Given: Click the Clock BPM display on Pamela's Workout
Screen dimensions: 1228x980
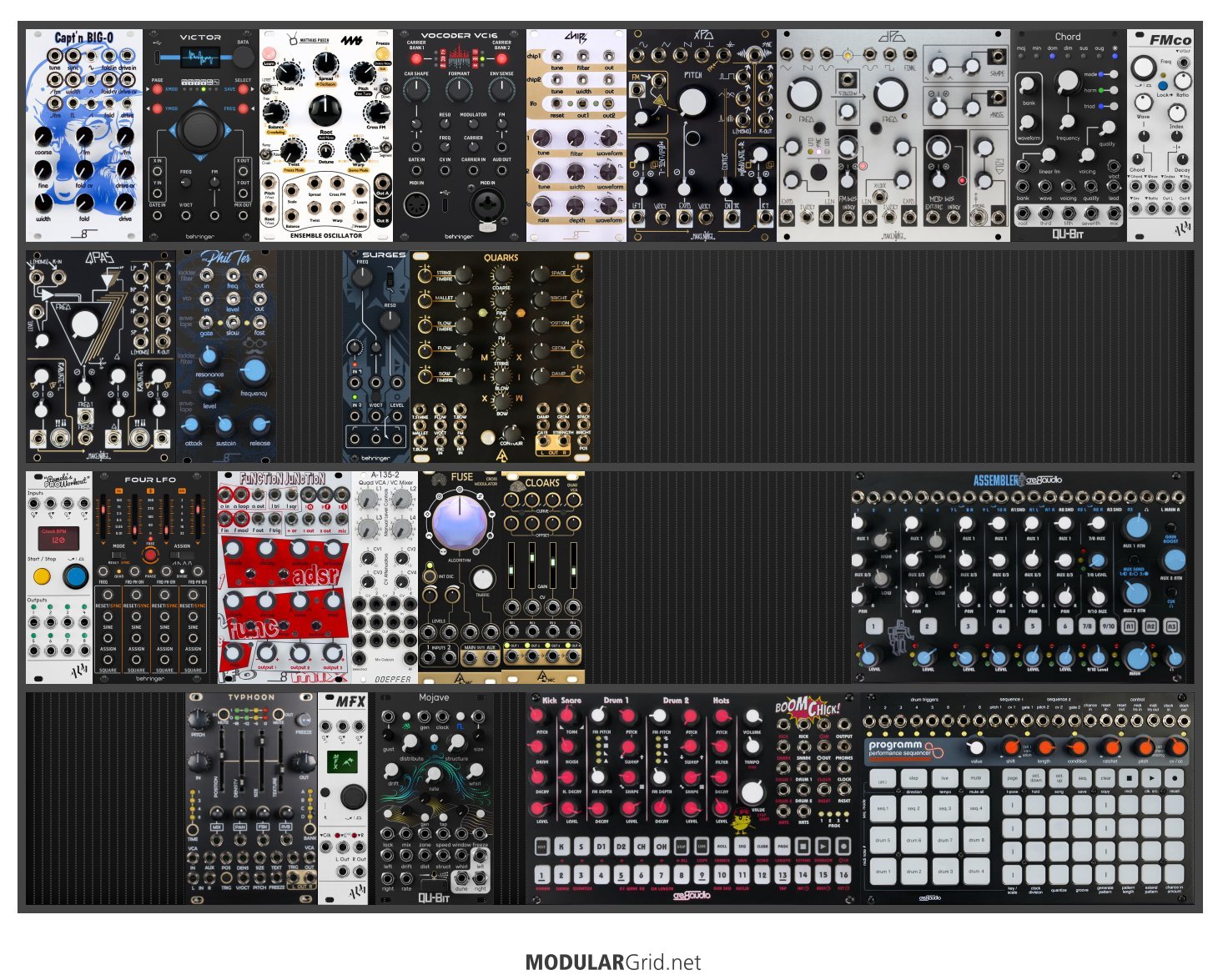Looking at the screenshot, I should (58, 538).
